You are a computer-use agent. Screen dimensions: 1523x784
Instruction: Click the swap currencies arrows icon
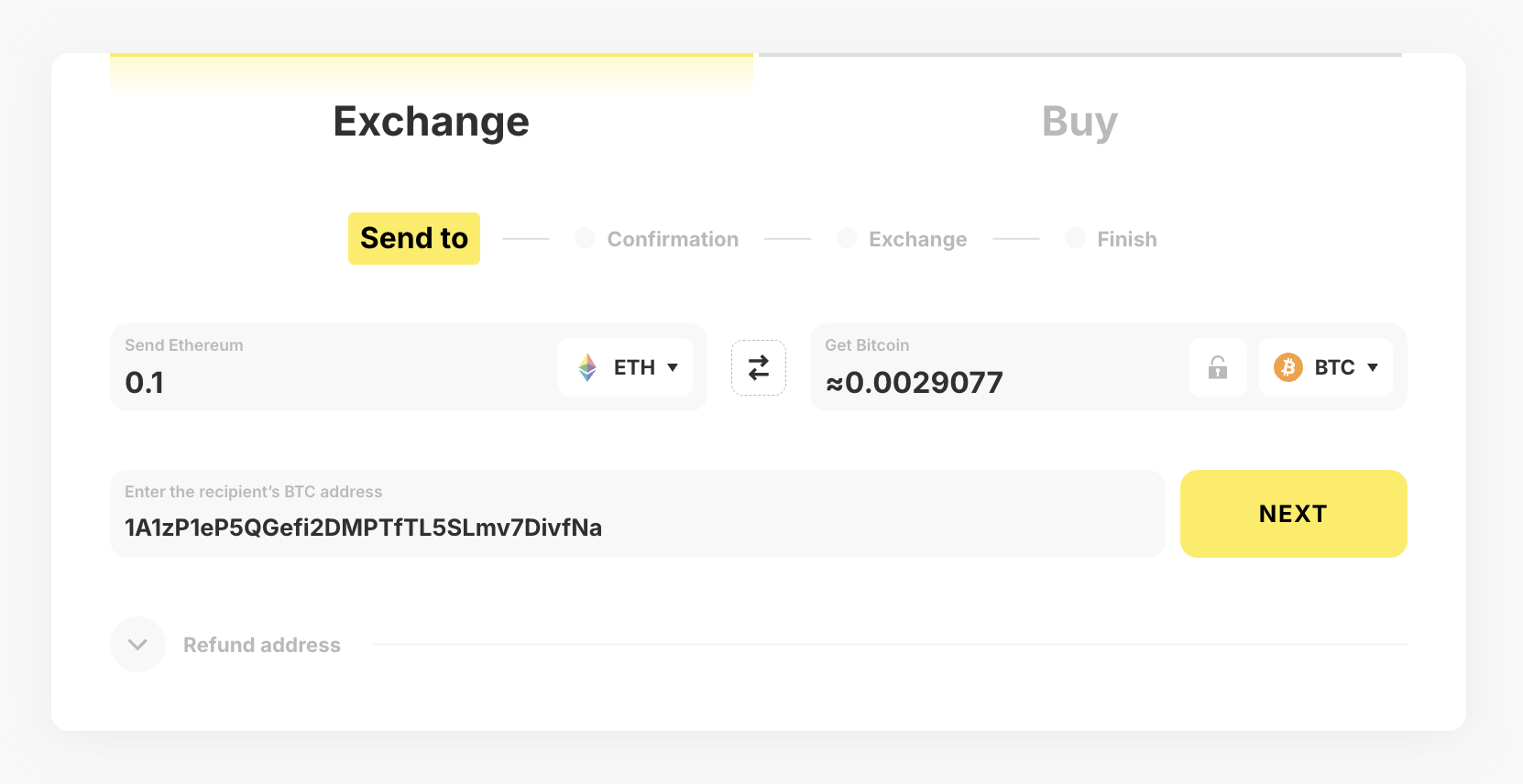click(x=759, y=367)
